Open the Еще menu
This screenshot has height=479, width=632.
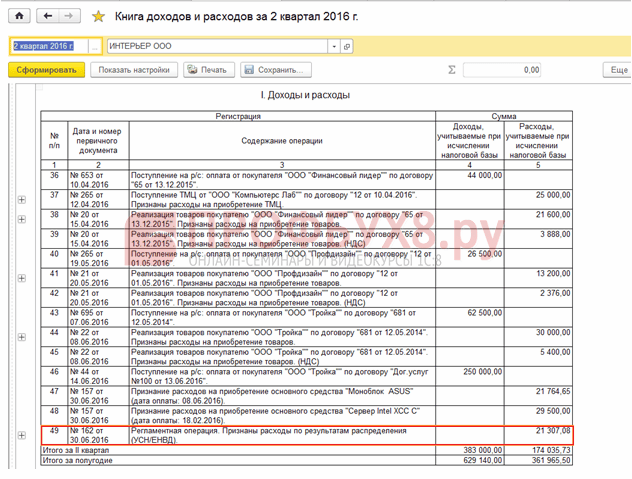617,70
